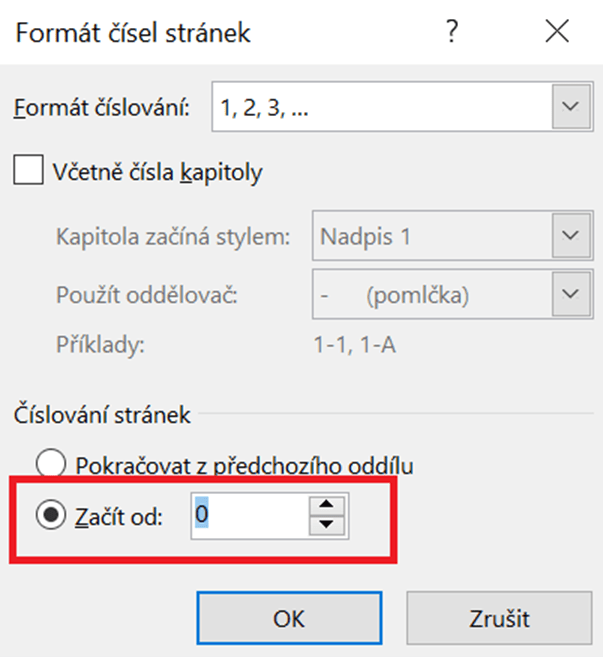Click into the Začít od number field

250,515
